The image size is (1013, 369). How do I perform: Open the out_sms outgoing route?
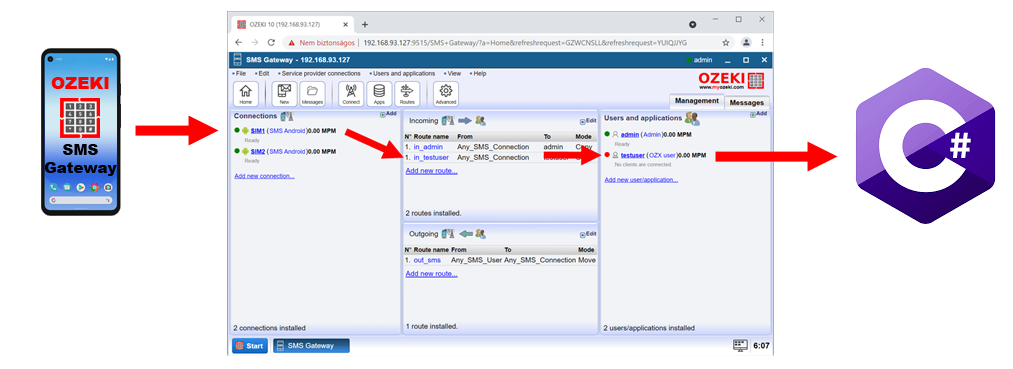click(x=427, y=260)
